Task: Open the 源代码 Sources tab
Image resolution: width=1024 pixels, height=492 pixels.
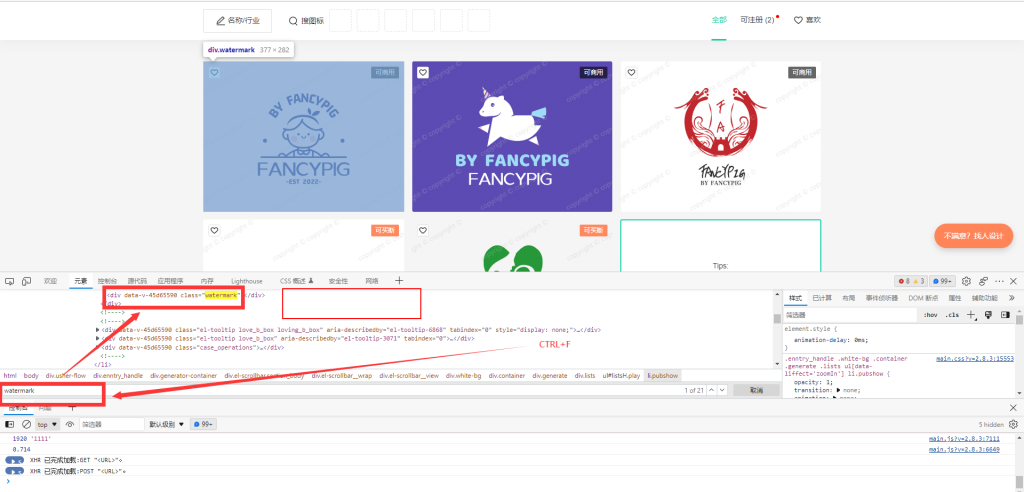Action: tap(138, 281)
